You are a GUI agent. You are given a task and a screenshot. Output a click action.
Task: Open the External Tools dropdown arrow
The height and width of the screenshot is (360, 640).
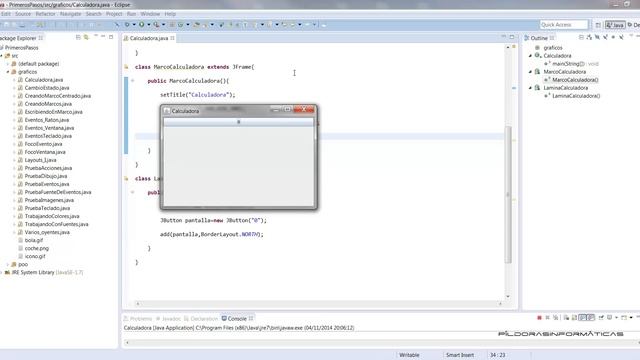(x=163, y=24)
